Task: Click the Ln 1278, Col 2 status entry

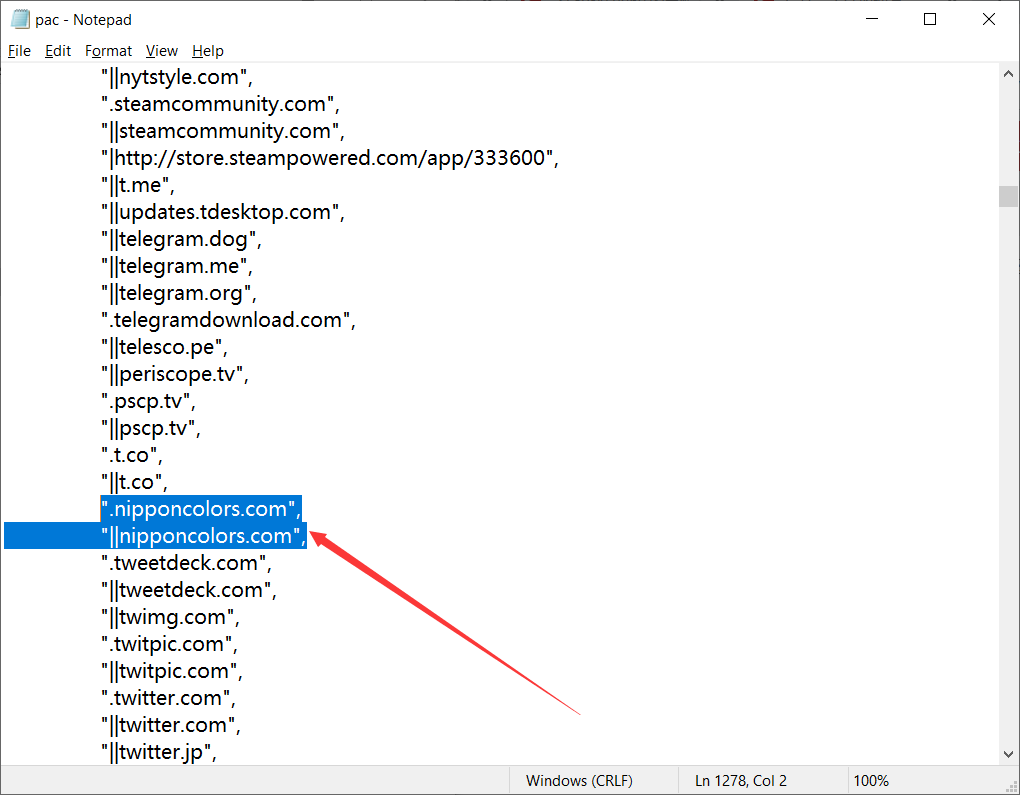Action: 741,781
